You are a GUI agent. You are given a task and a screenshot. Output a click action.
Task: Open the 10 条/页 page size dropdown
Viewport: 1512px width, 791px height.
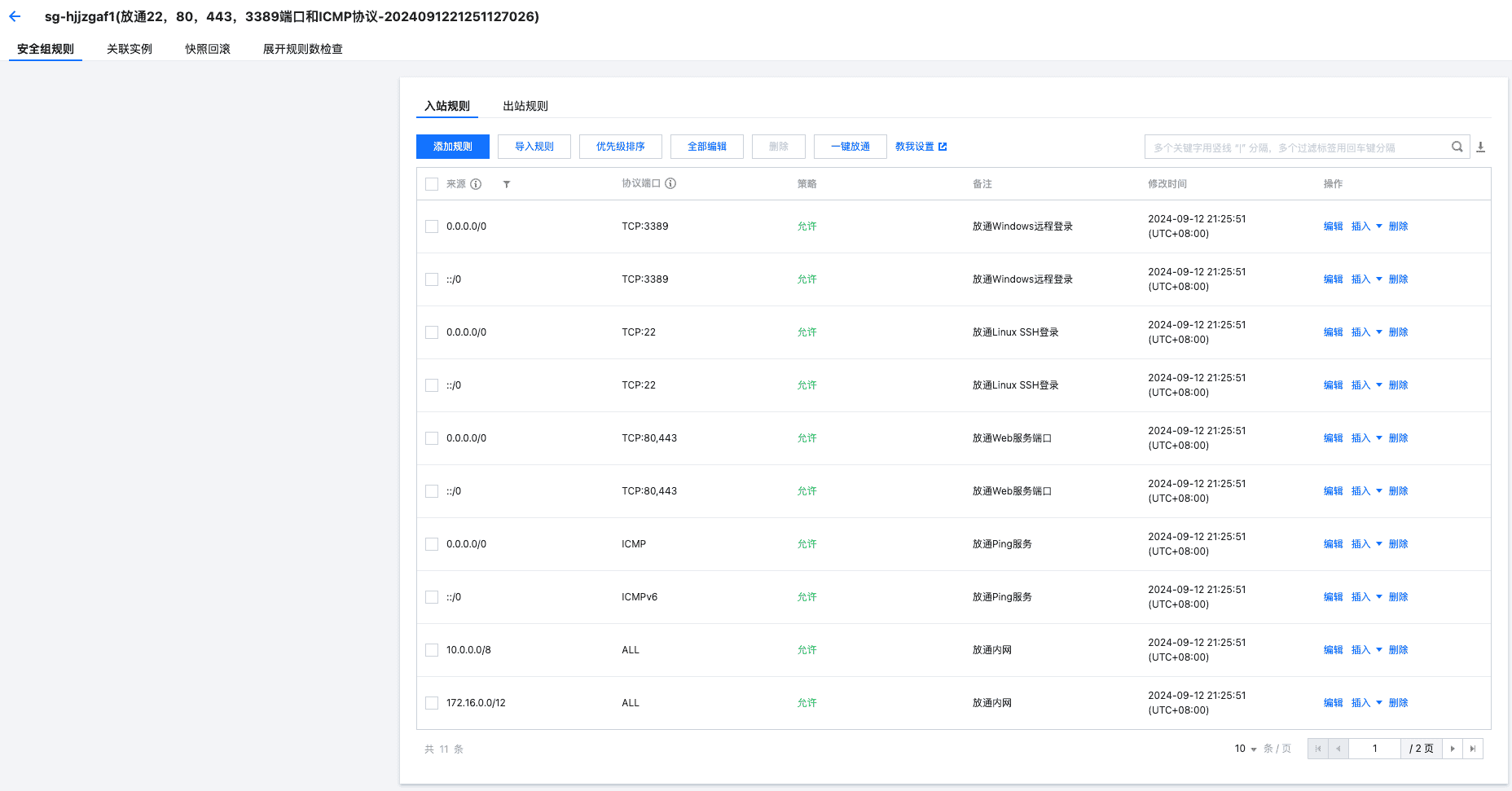[1244, 749]
